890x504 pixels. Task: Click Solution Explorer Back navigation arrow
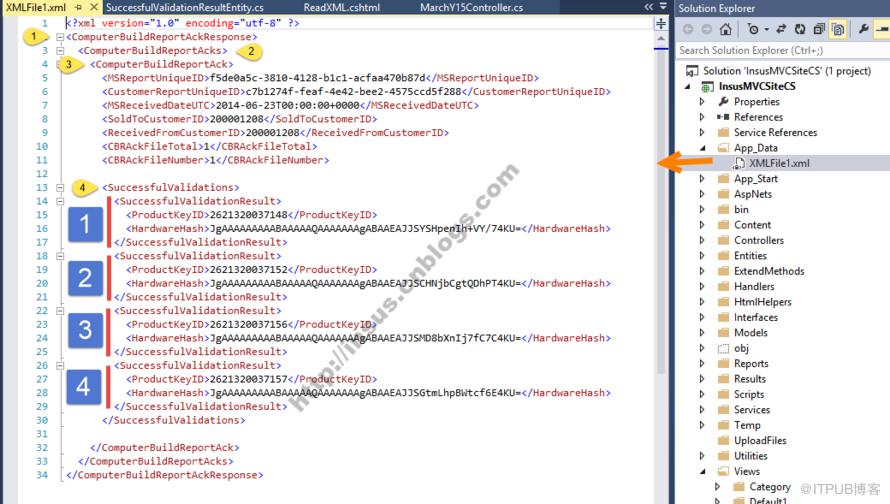coord(688,29)
